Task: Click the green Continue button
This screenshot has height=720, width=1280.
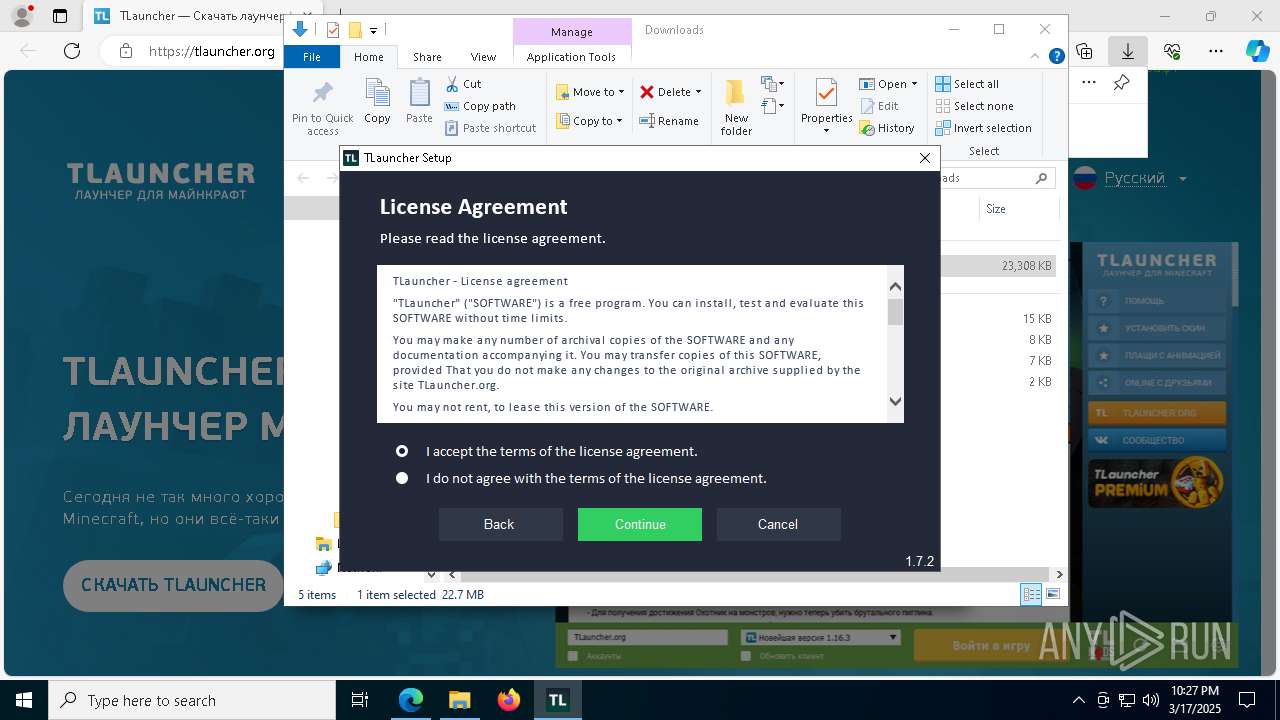Action: pyautogui.click(x=640, y=524)
